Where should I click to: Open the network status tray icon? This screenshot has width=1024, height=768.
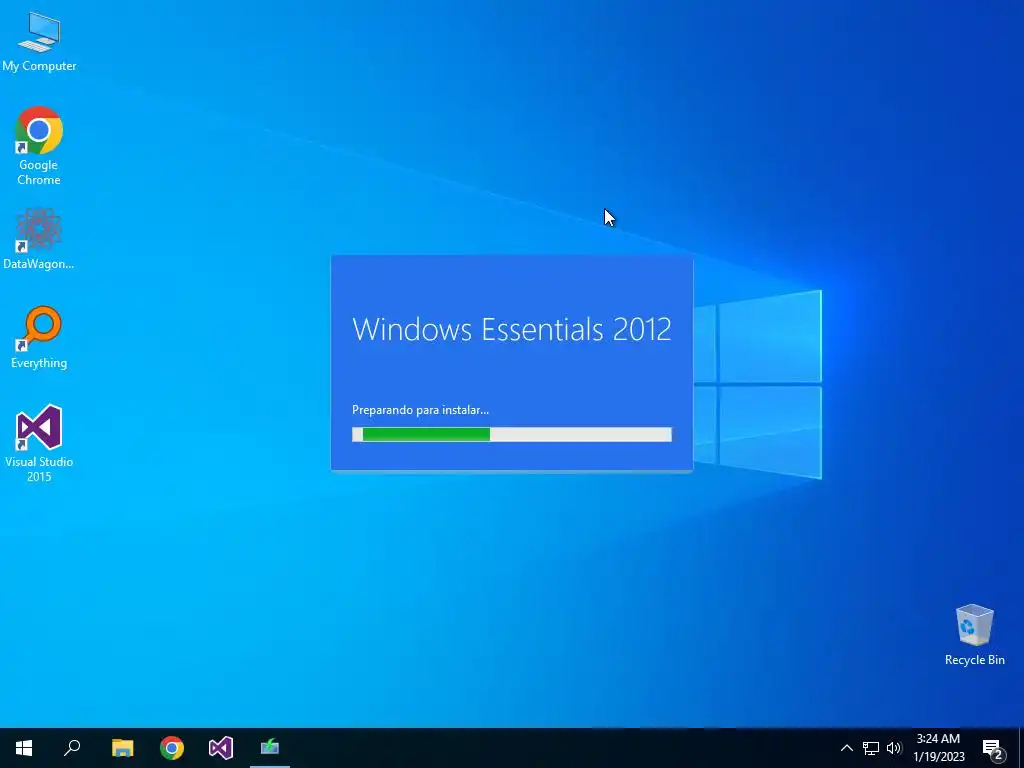[x=871, y=748]
